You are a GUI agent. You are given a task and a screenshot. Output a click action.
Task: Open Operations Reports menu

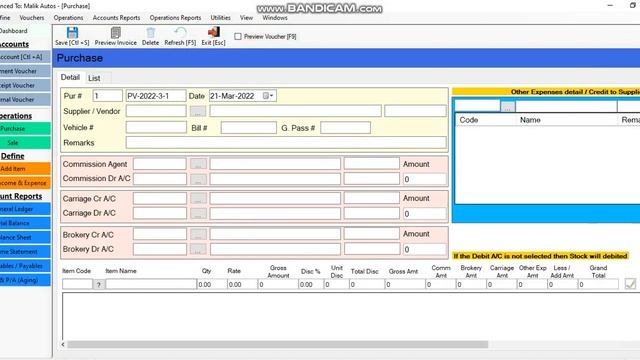[176, 18]
